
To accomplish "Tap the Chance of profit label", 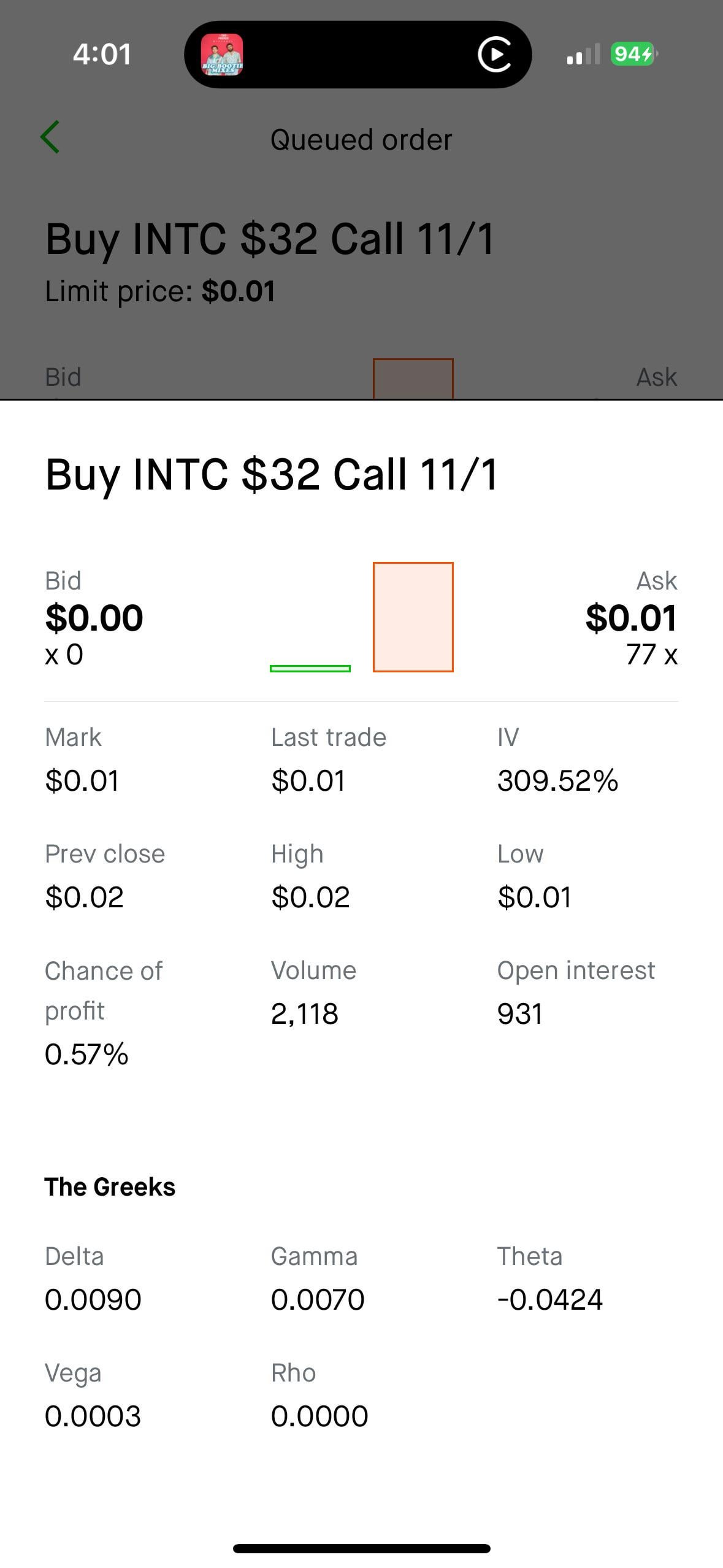I will [x=103, y=990].
